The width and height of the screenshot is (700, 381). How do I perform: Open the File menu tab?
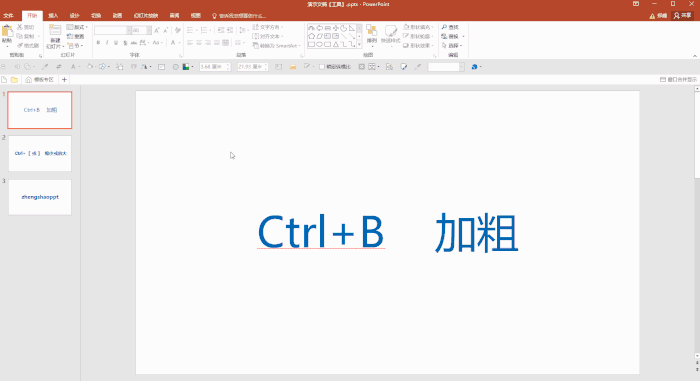tap(8, 16)
